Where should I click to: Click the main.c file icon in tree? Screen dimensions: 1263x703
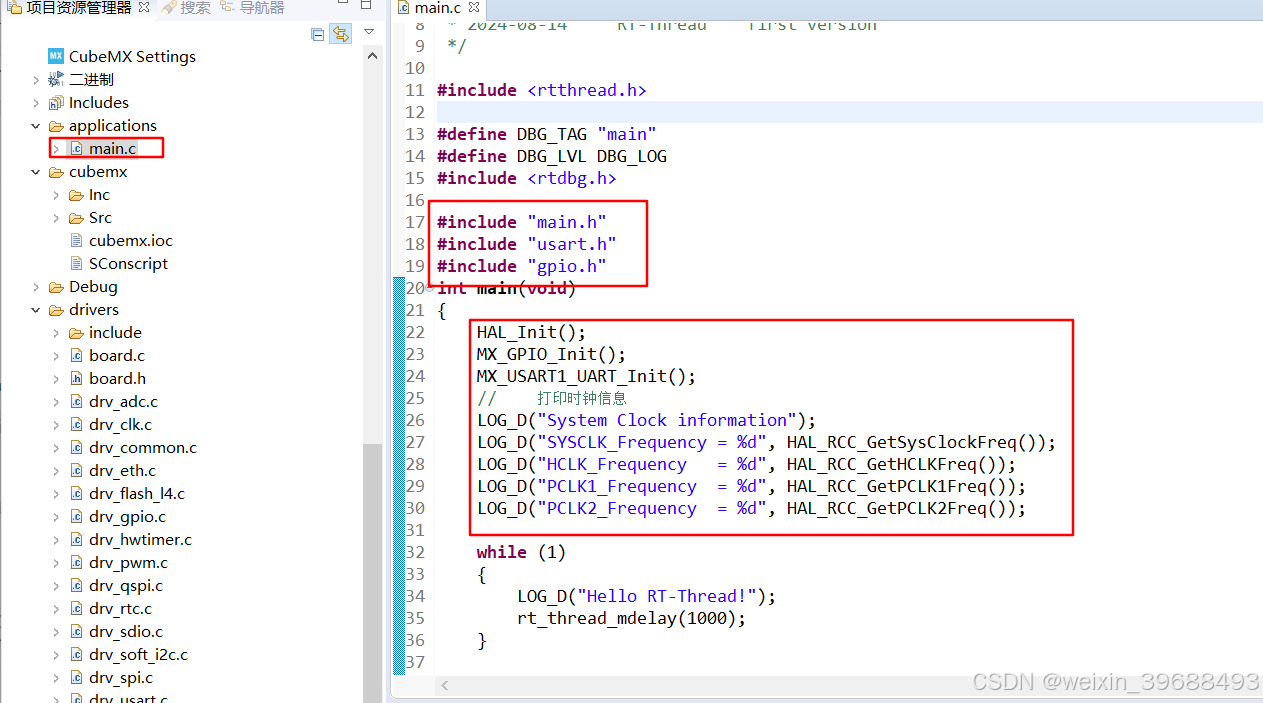[x=76, y=148]
